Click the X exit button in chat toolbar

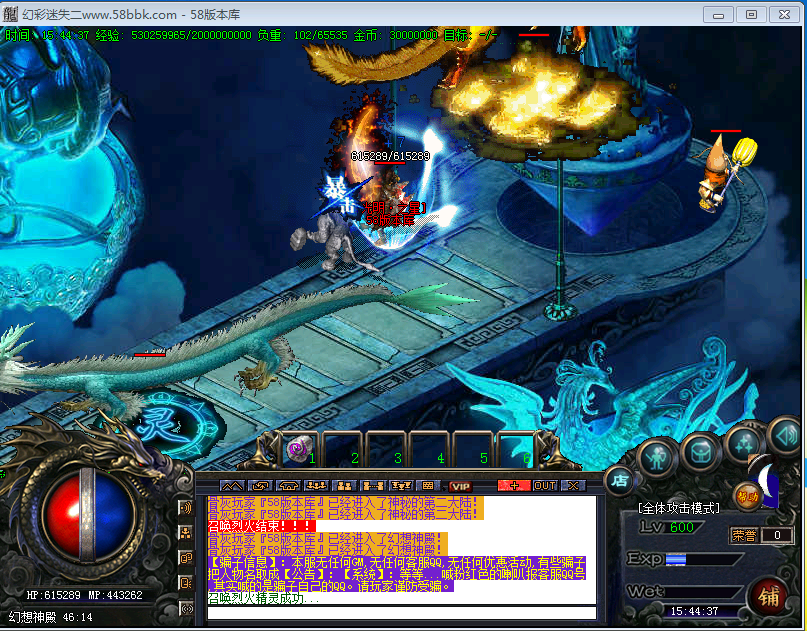pyautogui.click(x=573, y=486)
